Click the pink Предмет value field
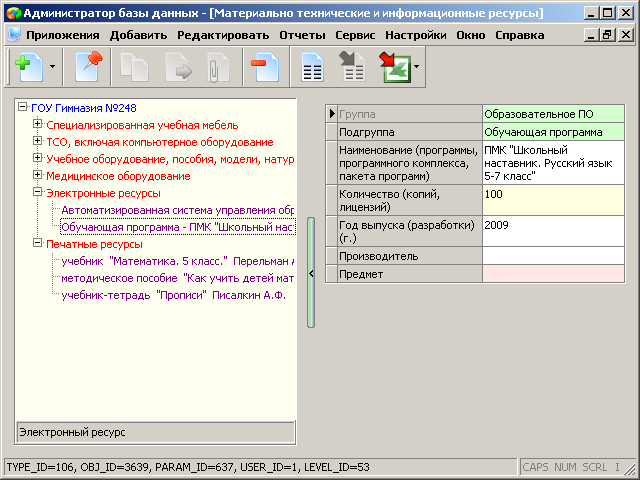Viewport: 640px width, 480px height. [553, 274]
